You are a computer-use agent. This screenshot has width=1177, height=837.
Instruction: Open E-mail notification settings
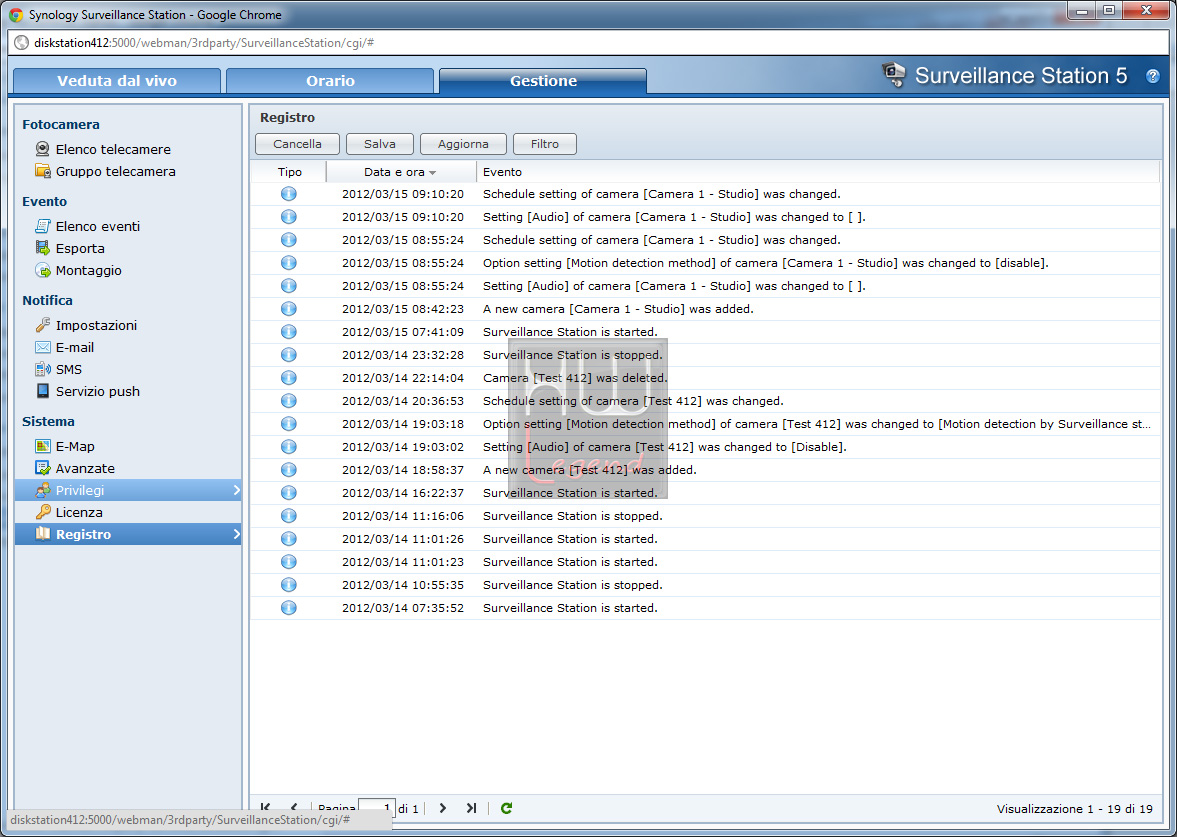coord(75,348)
